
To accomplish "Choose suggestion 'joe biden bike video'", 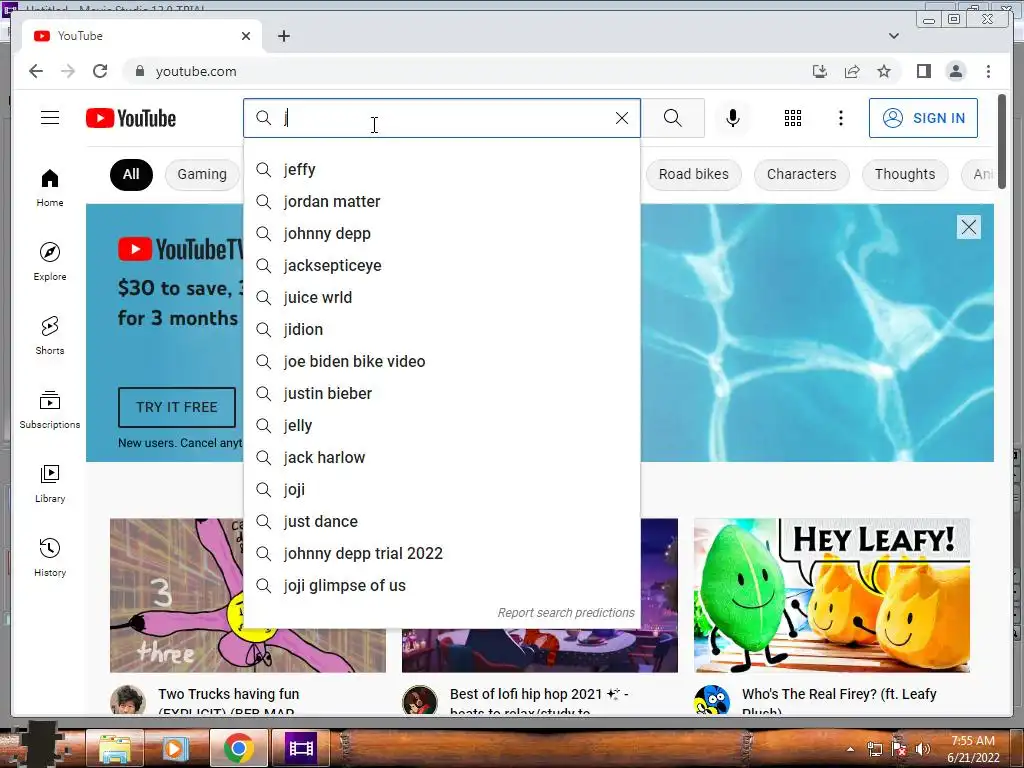I will click(441, 362).
